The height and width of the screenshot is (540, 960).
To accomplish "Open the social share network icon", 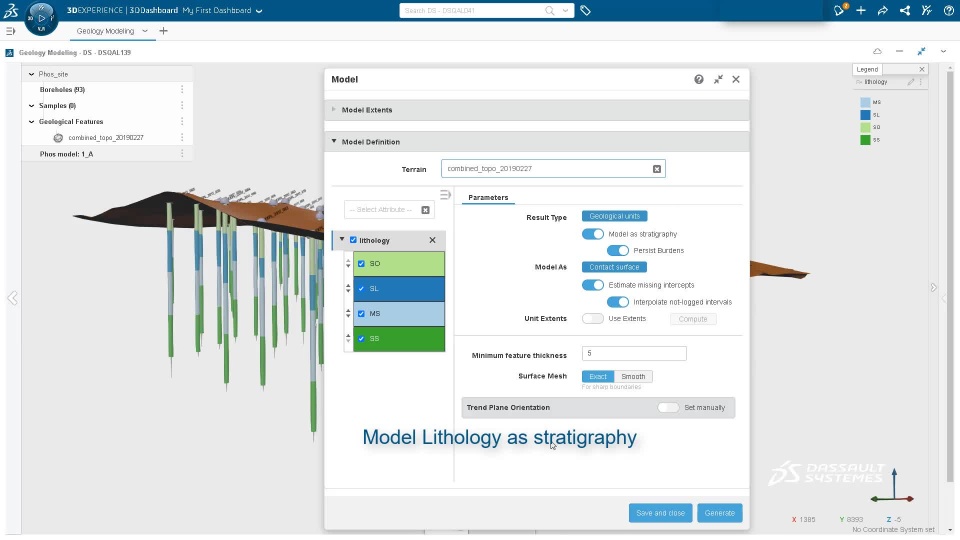I will pos(904,10).
